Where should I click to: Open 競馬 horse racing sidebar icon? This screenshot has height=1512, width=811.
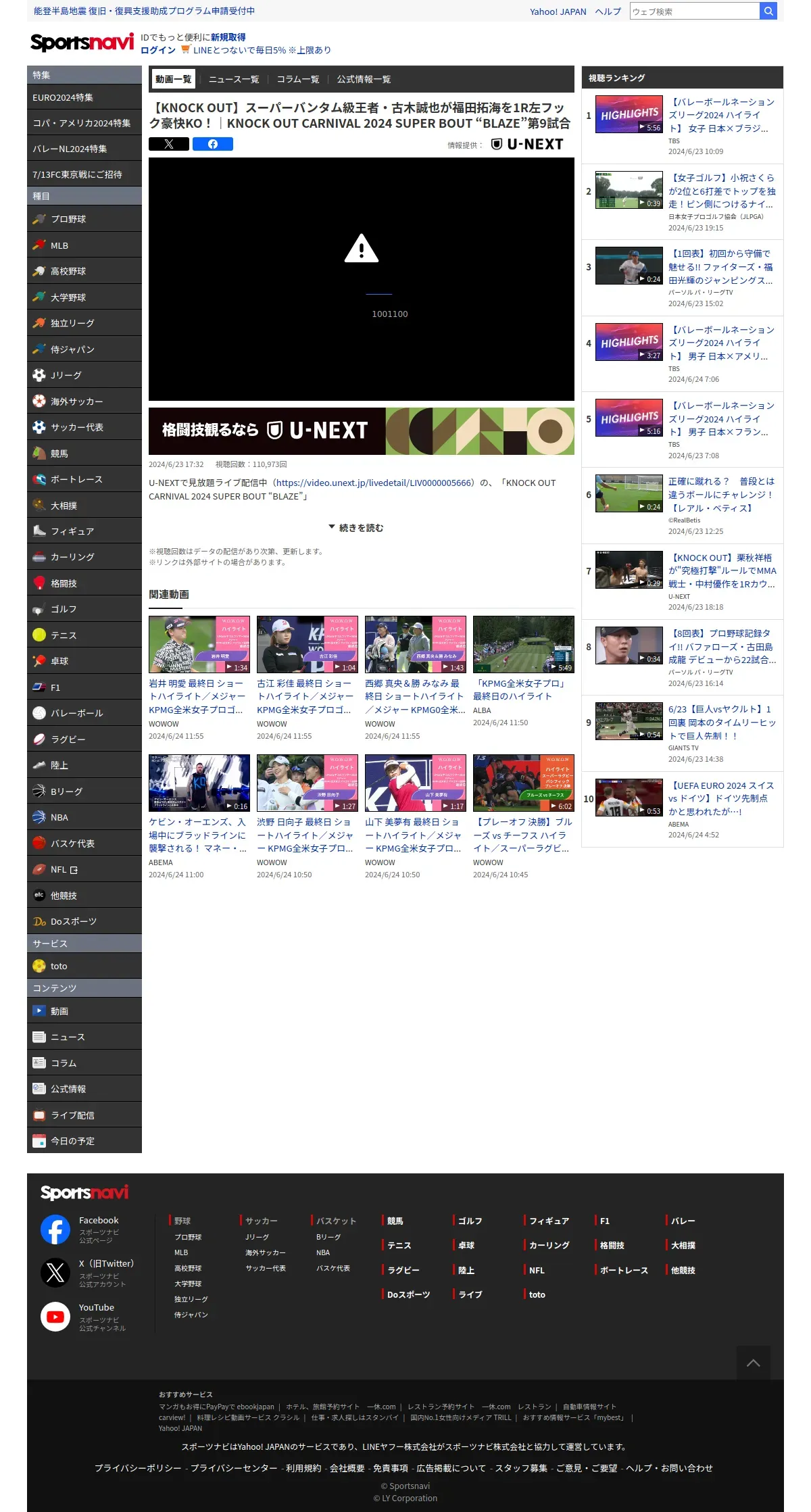[x=39, y=454]
